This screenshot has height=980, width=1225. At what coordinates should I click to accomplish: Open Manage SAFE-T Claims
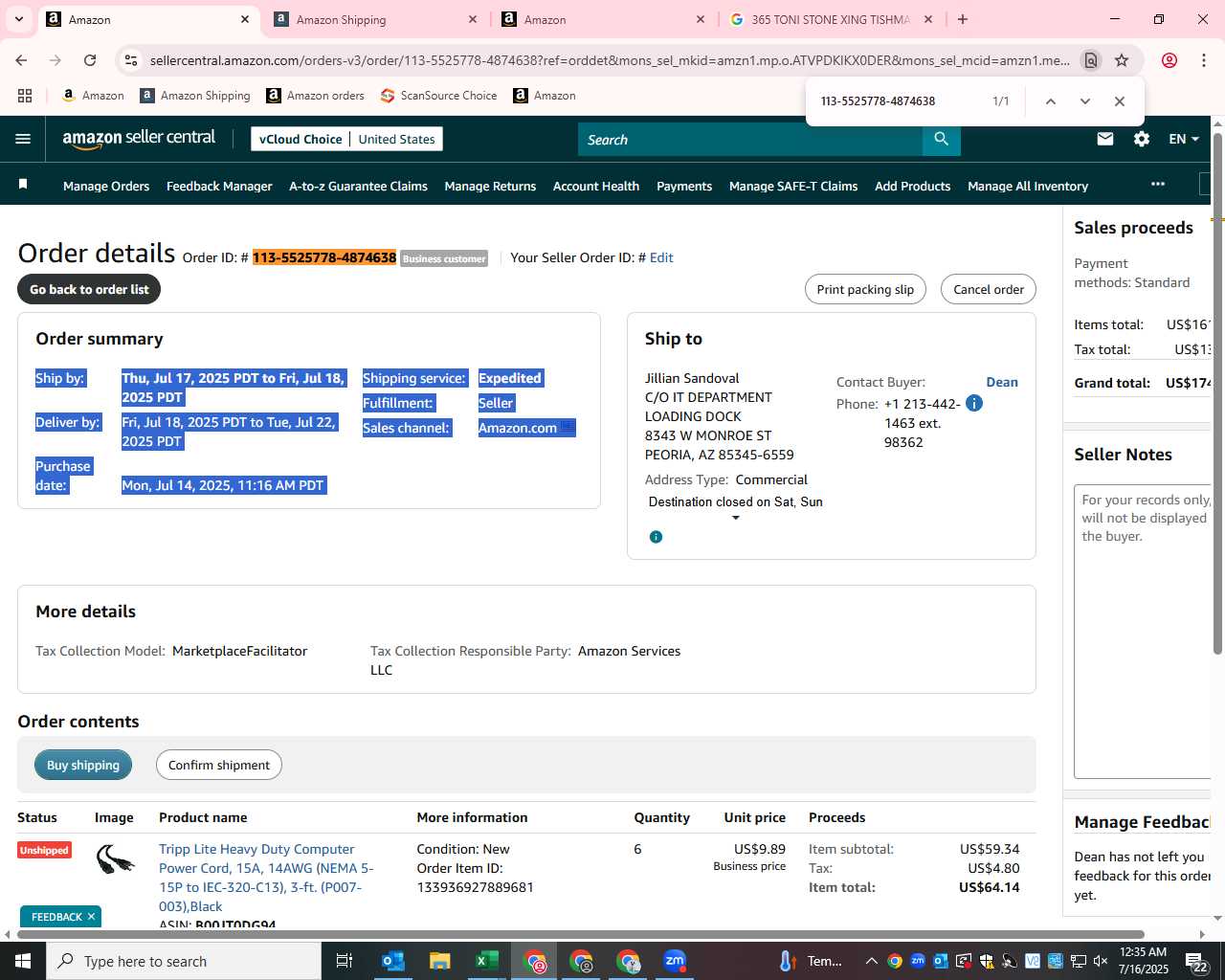click(x=793, y=186)
